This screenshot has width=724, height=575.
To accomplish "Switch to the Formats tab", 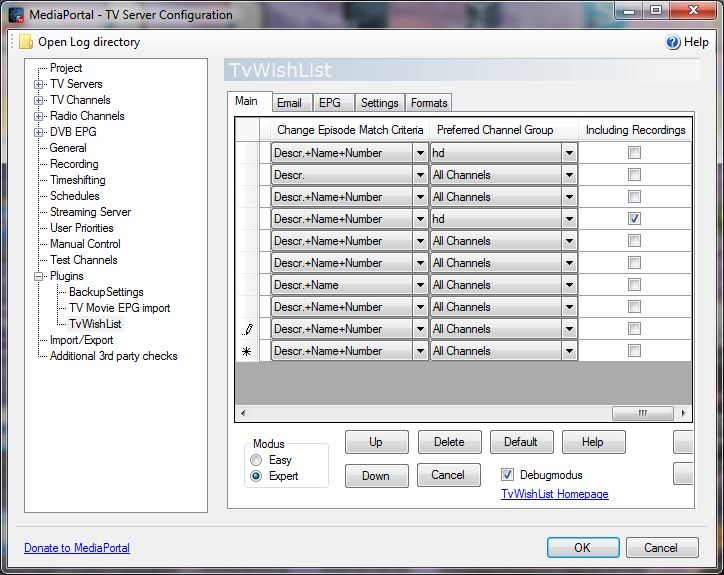I will coord(429,103).
